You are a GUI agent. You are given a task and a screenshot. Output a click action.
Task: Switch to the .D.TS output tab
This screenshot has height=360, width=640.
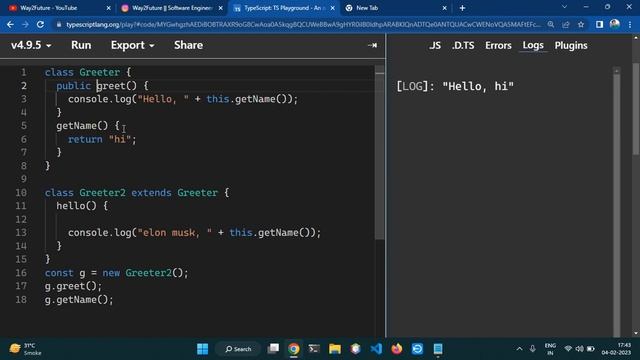pyautogui.click(x=463, y=45)
